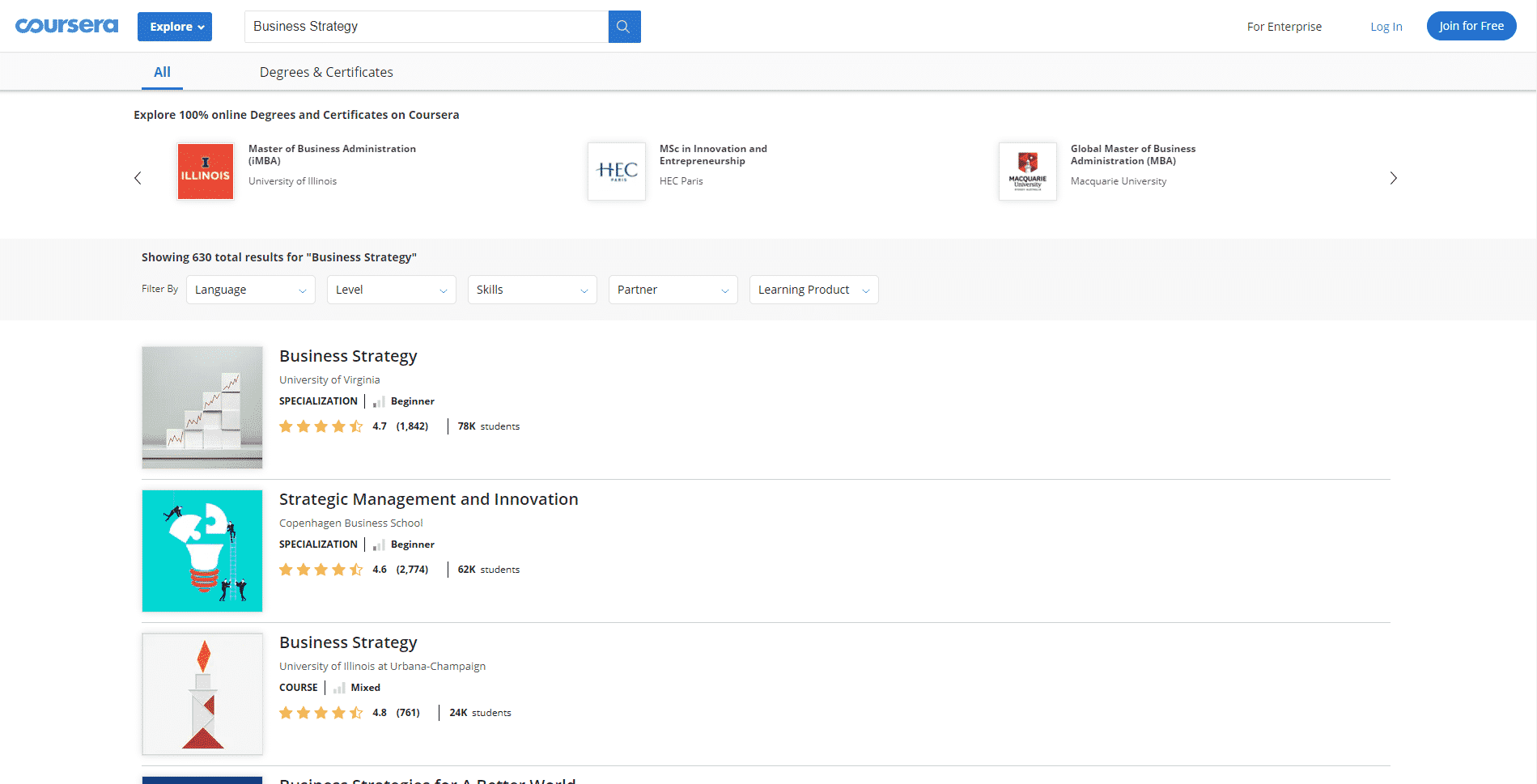Focus the Business Strategy search field

coord(427,27)
